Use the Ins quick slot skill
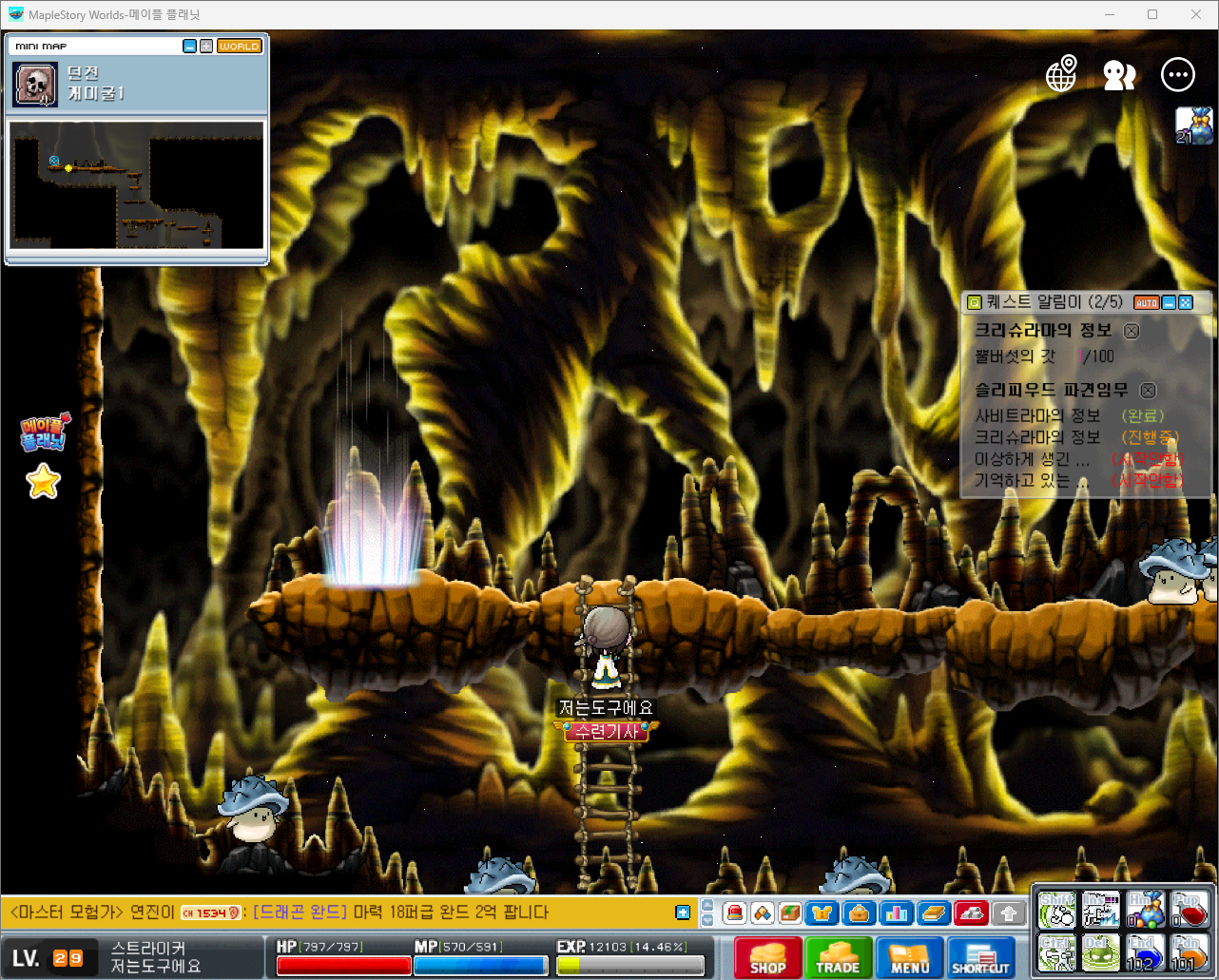The height and width of the screenshot is (980, 1219). [x=1100, y=910]
